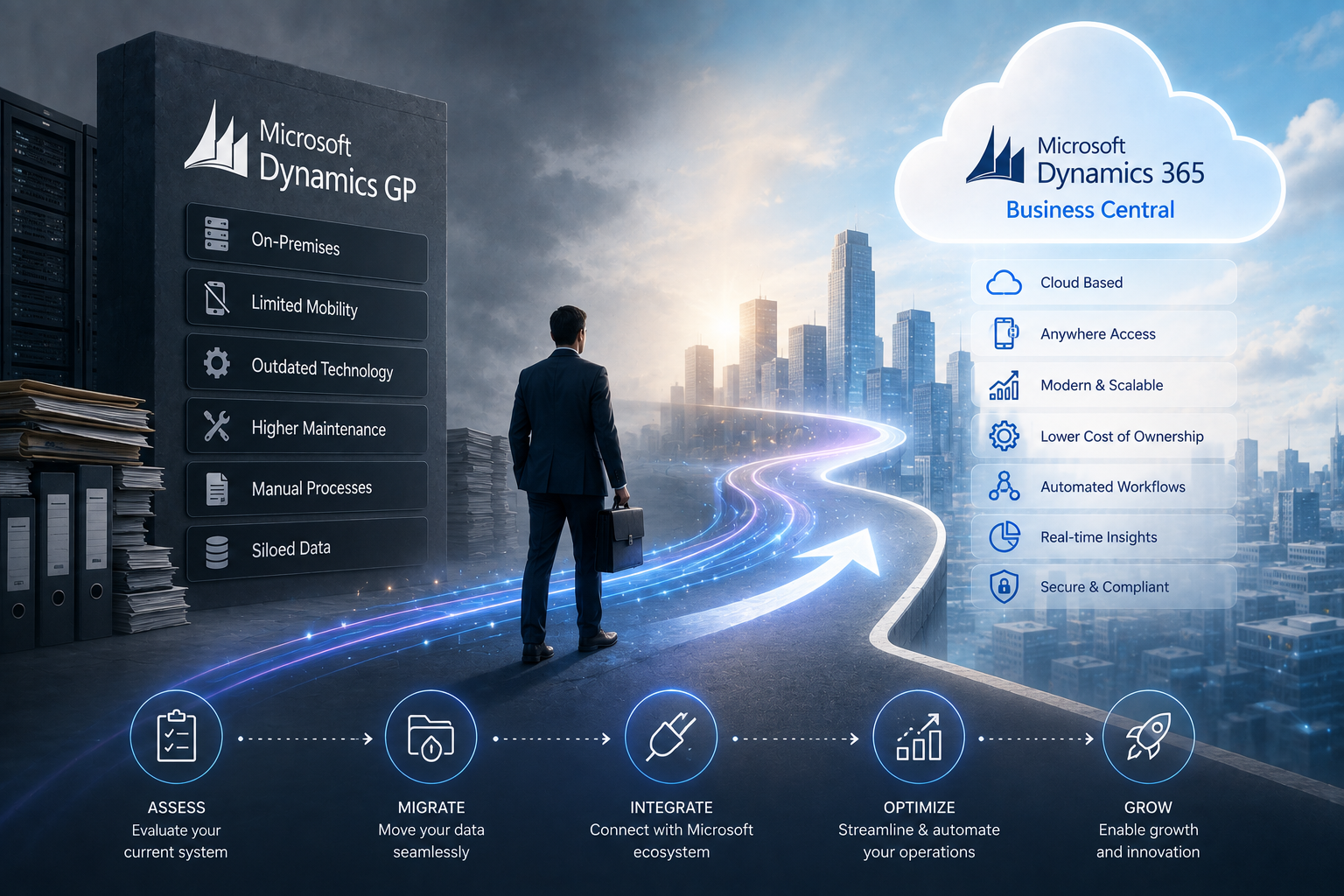Select the On-Premises panel
The height and width of the screenshot is (896, 1344).
306,243
